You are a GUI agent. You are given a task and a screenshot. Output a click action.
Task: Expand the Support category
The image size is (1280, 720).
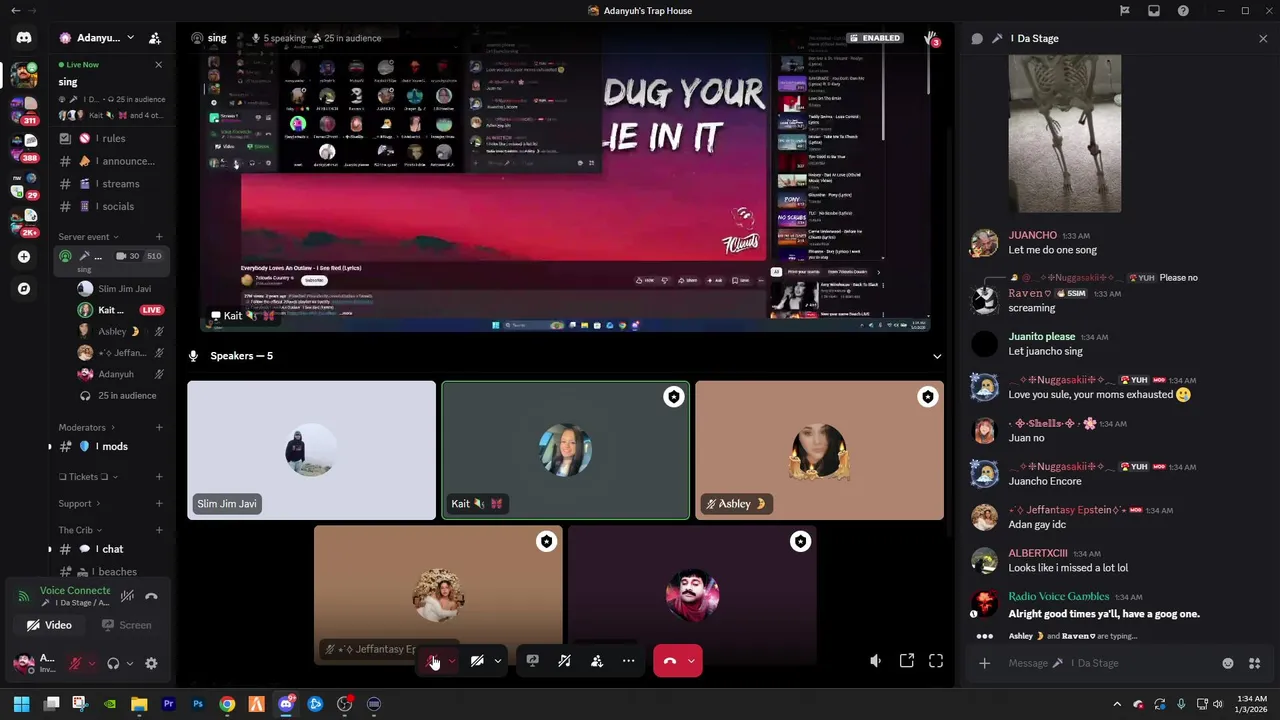79,503
